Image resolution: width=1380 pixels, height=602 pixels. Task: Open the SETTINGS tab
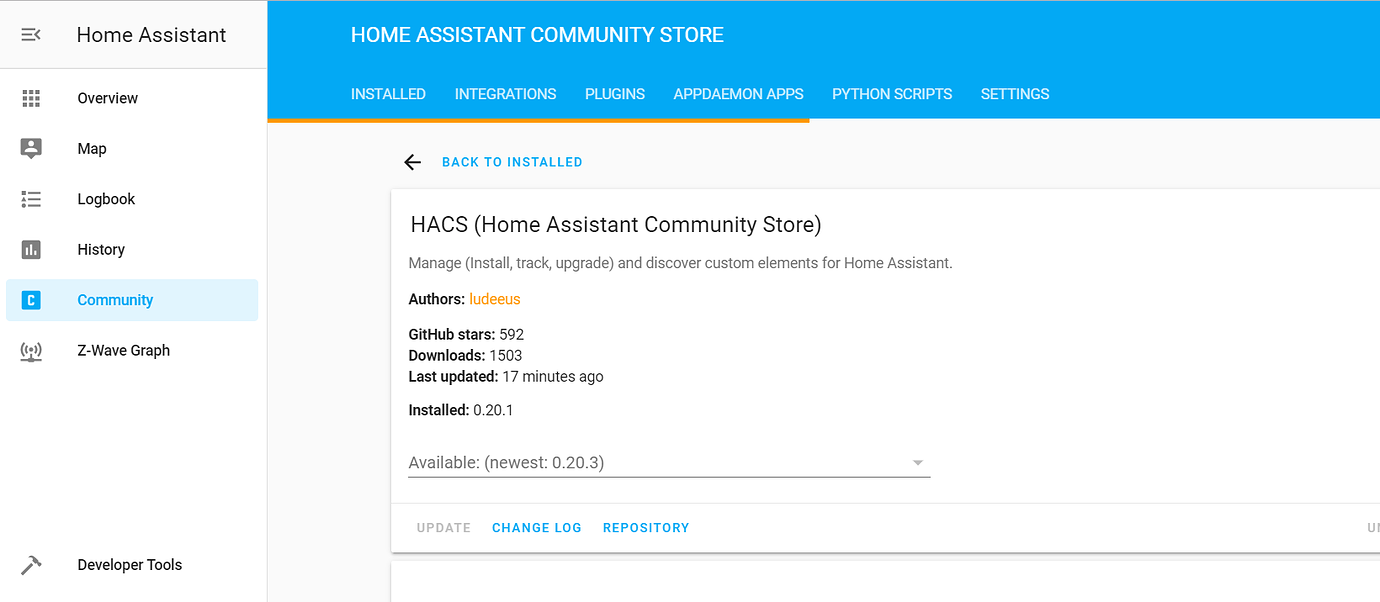click(1015, 93)
